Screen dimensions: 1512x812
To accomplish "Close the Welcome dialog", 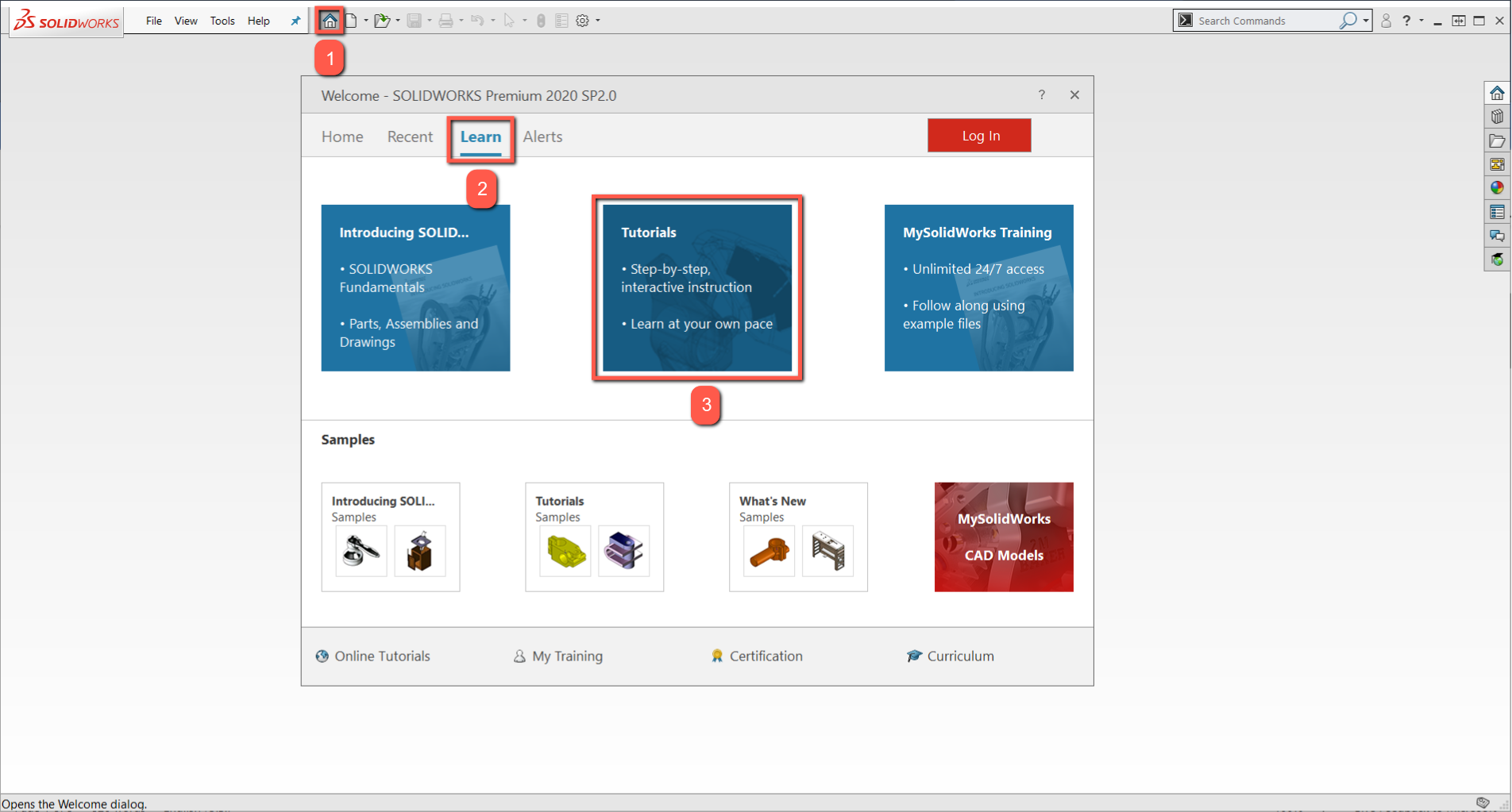I will pos(1074,95).
